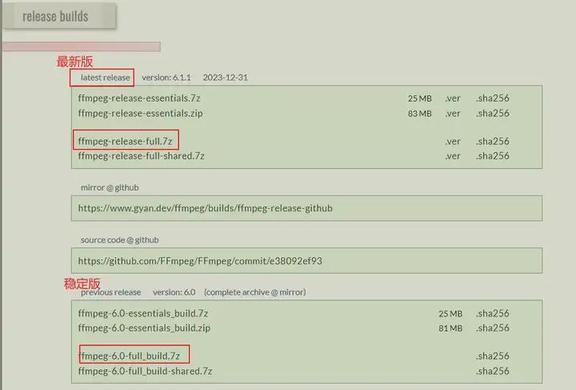This screenshot has width=576, height=390.
Task: Open the FFmpeg GitHub commit e38092ef93 link
Action: pos(200,261)
